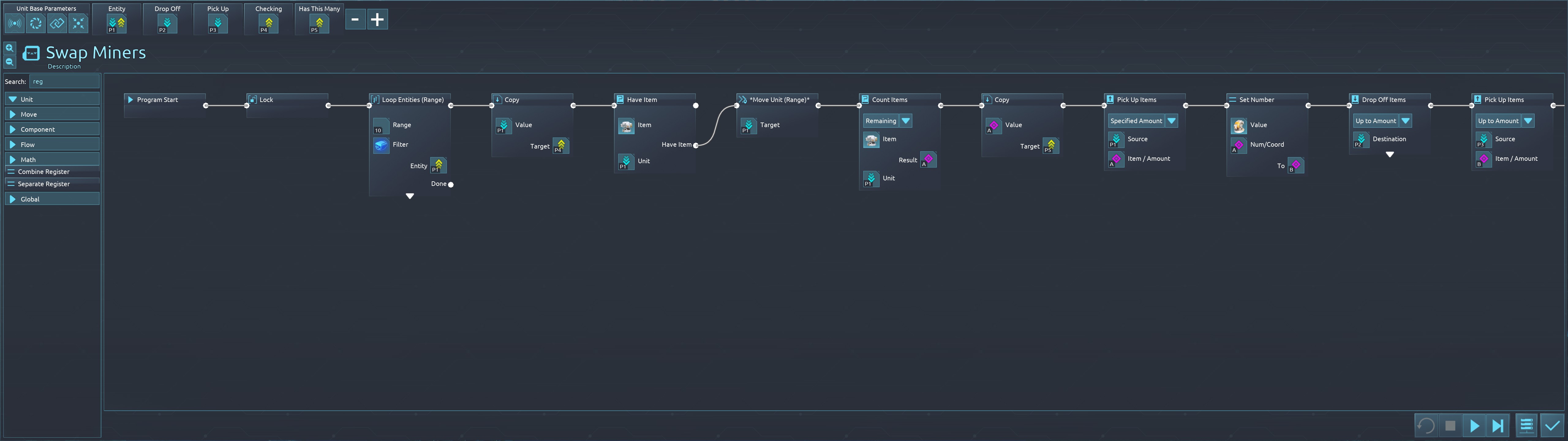Select the Combine Register instruction
This screenshot has width=1568, height=441.
(44, 172)
